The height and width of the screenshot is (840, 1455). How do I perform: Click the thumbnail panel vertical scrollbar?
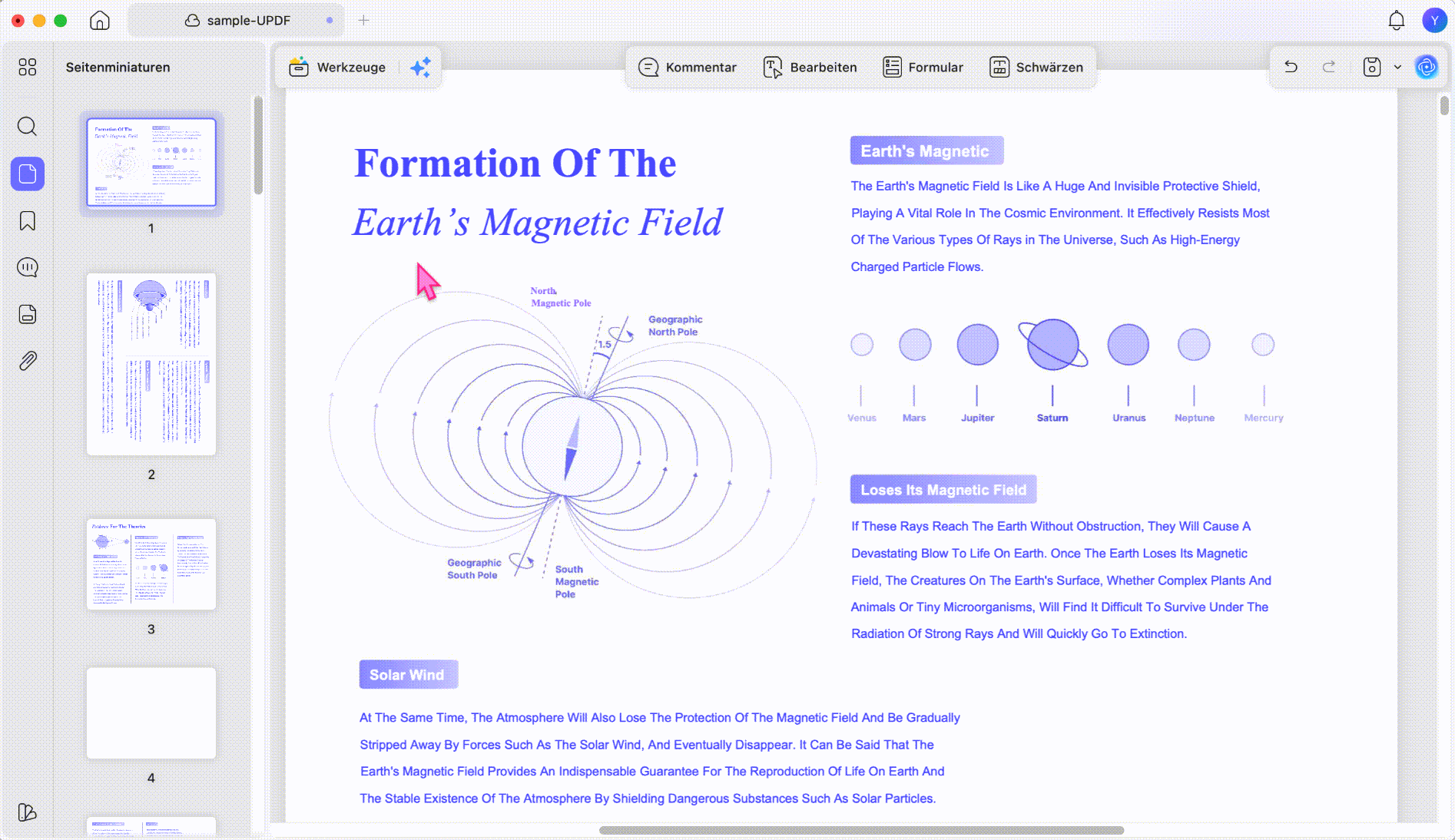258,146
